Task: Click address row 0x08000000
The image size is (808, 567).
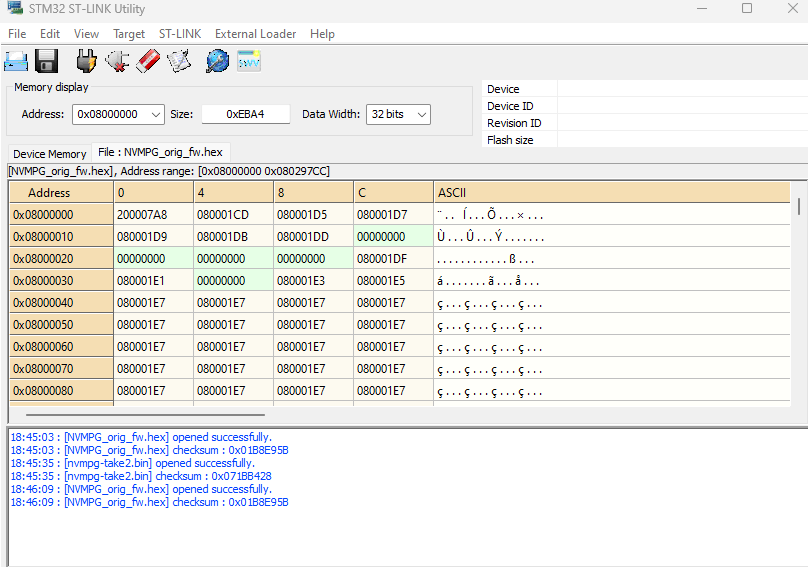Action: pyautogui.click(x=61, y=215)
